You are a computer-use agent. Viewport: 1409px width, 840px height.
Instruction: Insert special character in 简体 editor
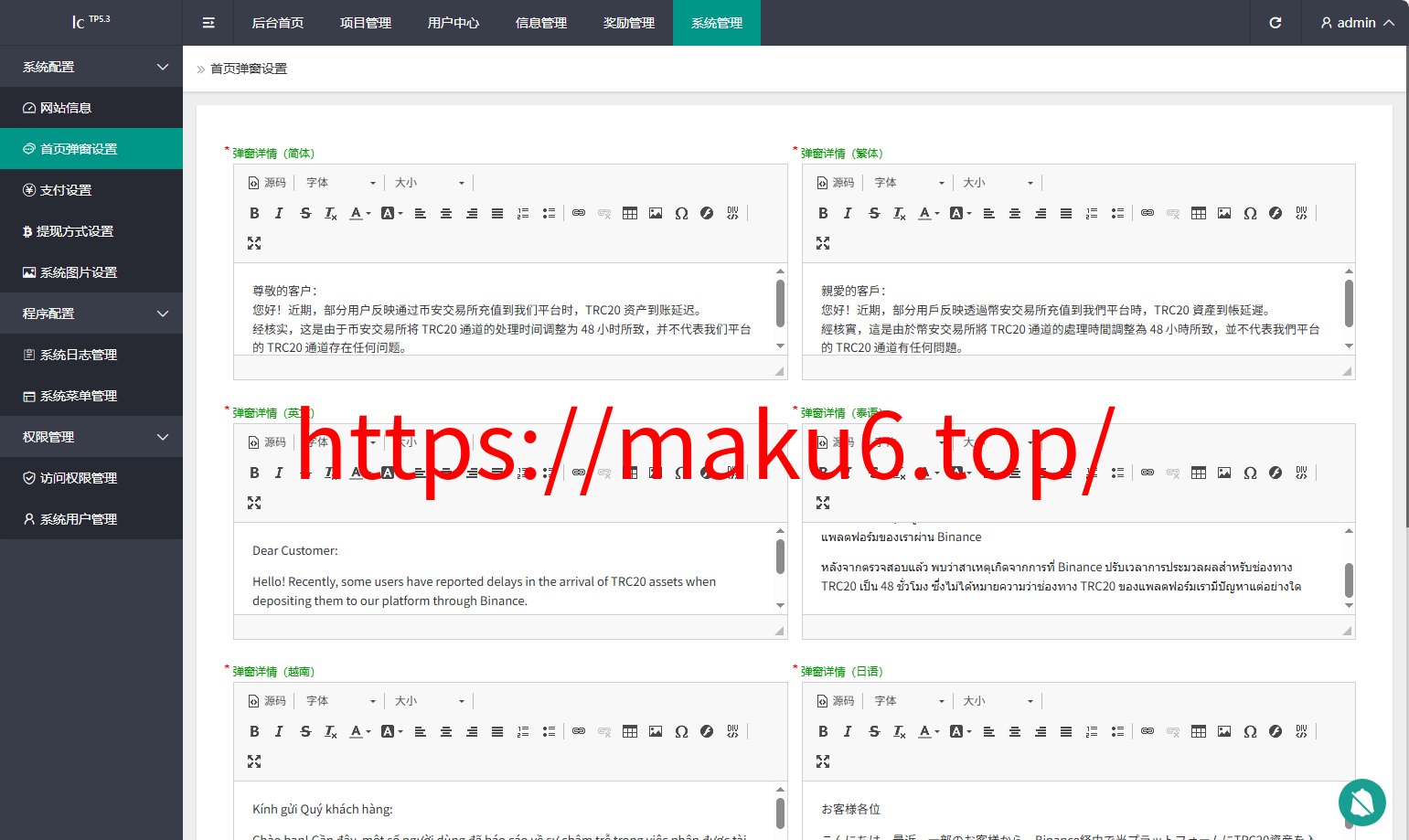[681, 213]
